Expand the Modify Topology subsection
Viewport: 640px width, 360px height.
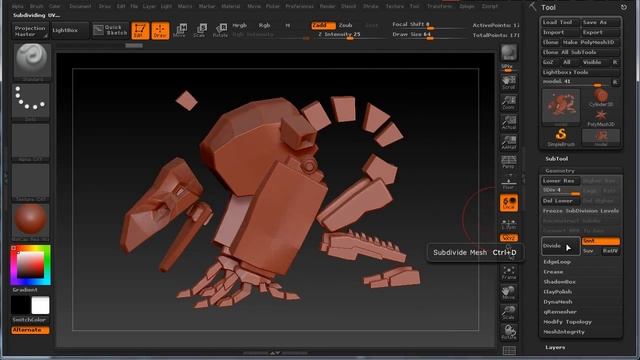(567, 322)
